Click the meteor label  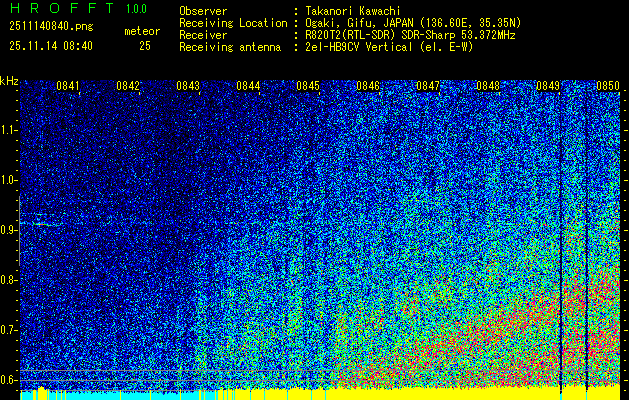point(142,31)
